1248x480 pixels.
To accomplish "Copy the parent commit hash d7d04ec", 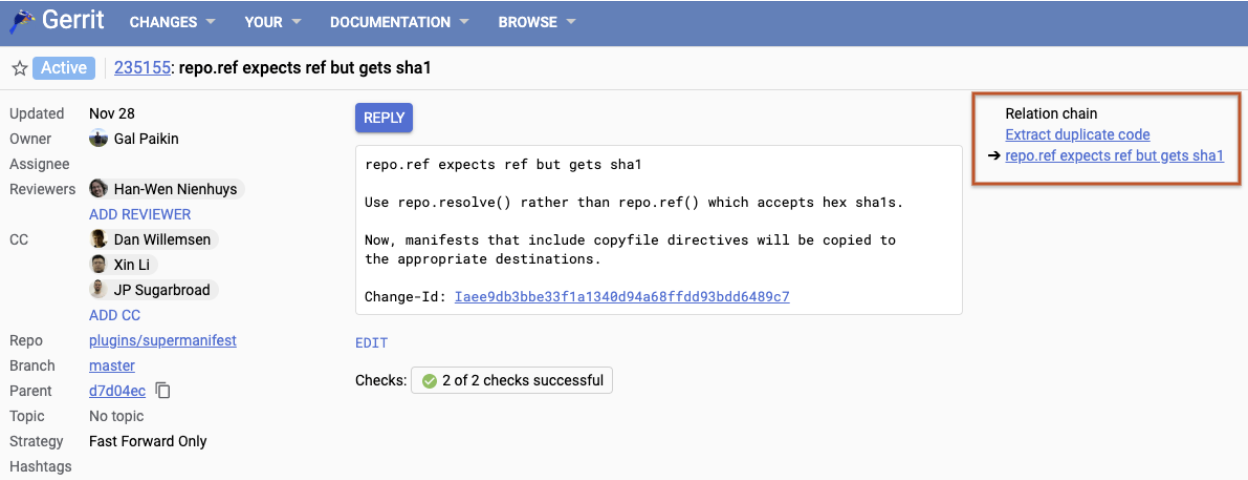I will (x=163, y=391).
